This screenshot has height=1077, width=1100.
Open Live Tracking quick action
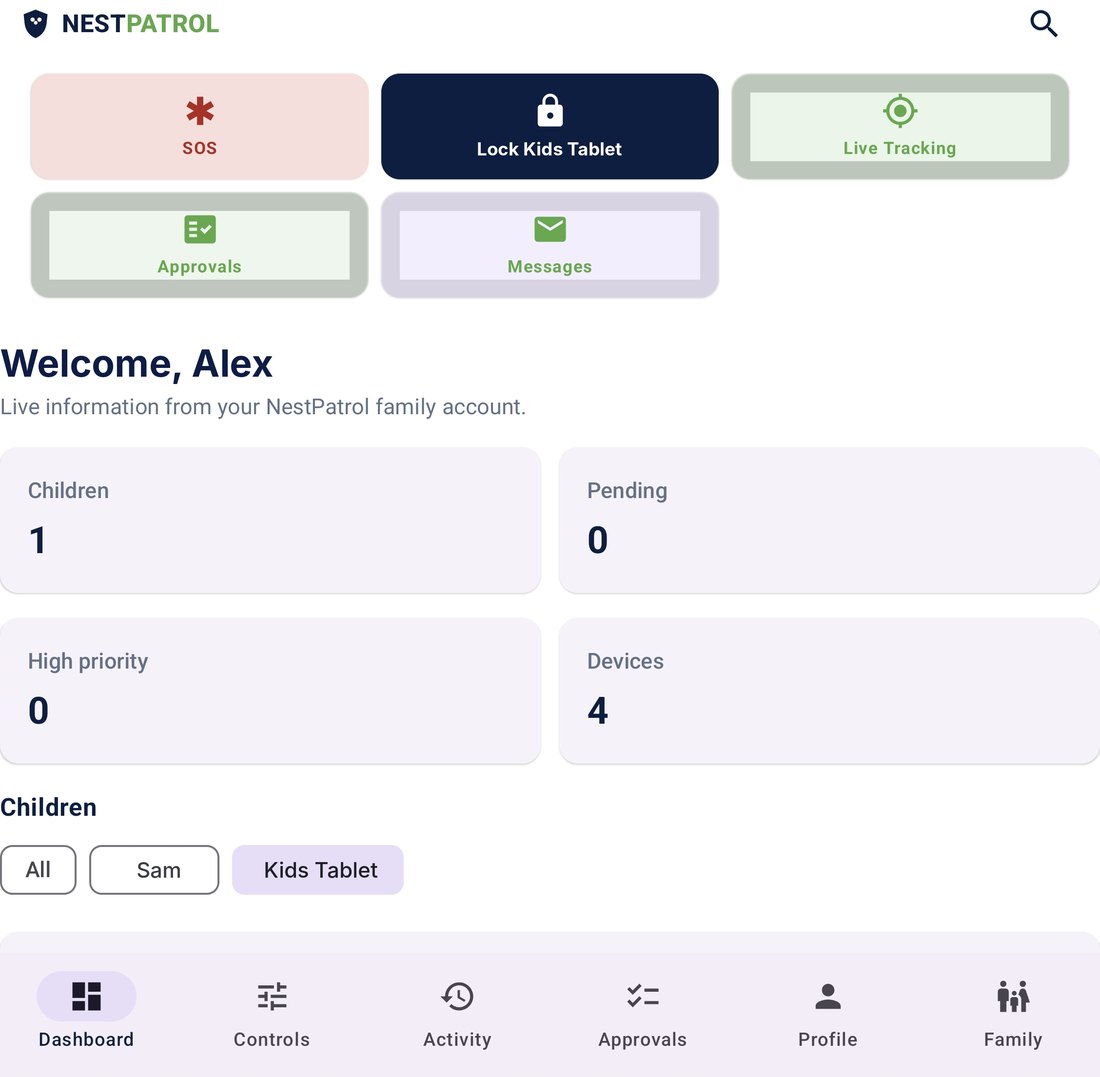tap(900, 126)
